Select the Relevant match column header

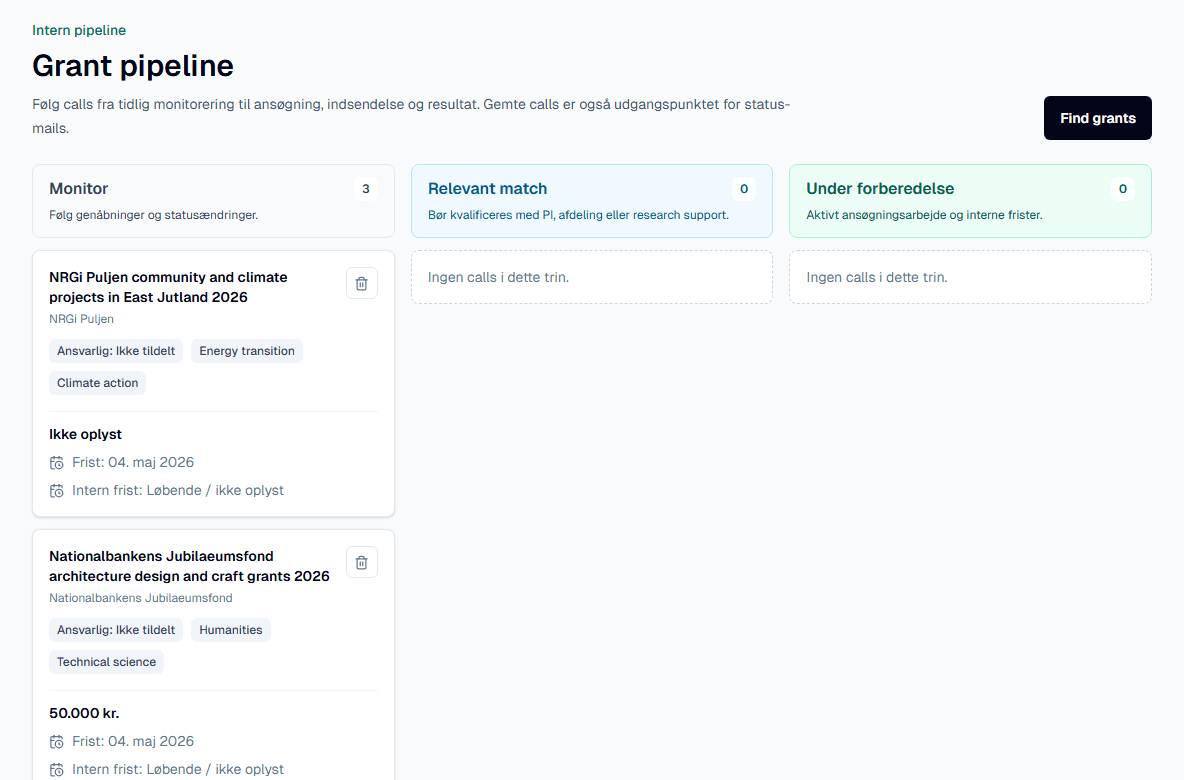591,201
